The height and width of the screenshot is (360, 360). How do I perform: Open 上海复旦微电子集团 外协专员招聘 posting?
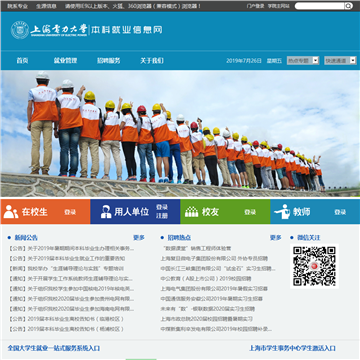pos(214,258)
